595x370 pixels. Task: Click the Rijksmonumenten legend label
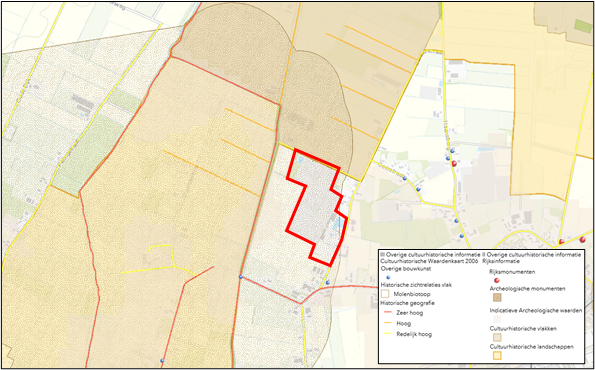point(512,272)
